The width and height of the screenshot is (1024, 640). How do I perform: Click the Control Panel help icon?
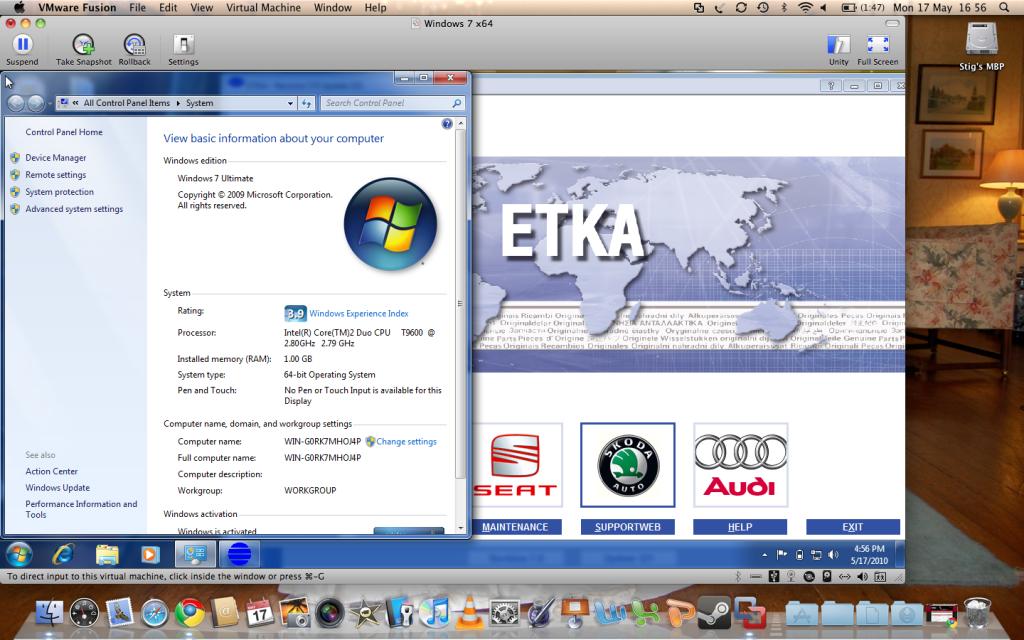coord(447,124)
